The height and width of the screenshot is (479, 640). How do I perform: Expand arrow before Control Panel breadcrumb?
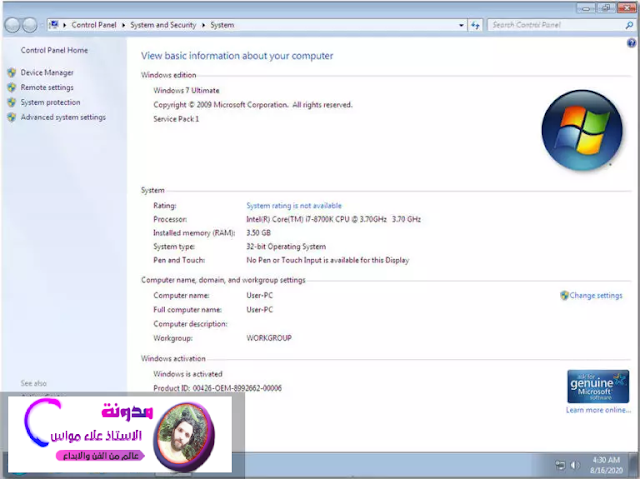pos(64,25)
